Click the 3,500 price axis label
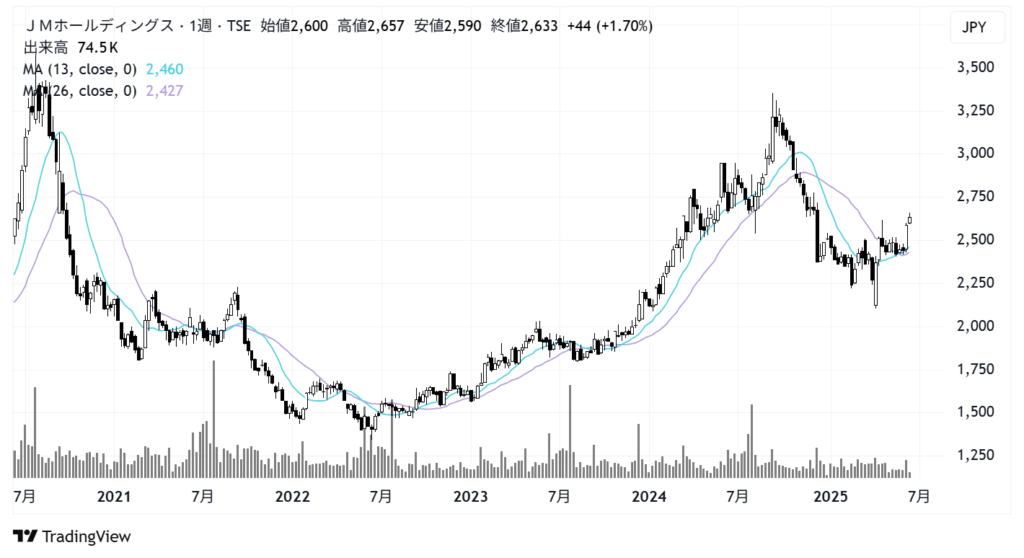 point(975,67)
